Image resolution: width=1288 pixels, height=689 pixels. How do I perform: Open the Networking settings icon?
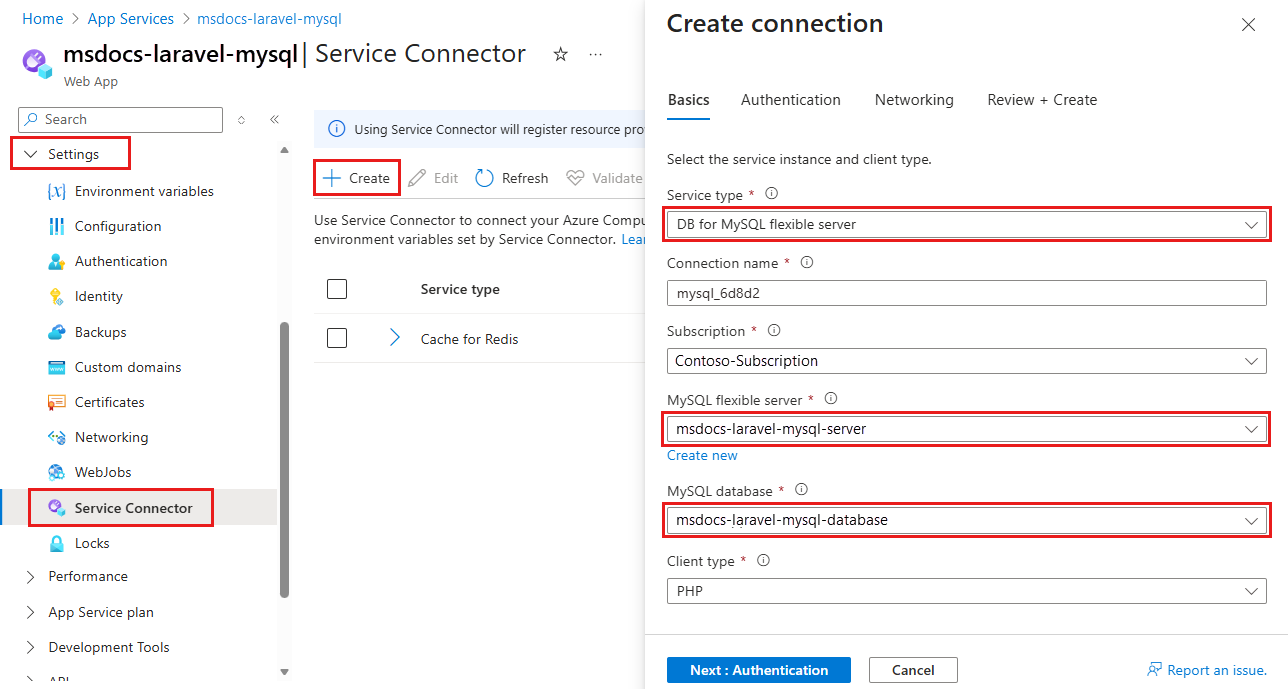point(59,437)
